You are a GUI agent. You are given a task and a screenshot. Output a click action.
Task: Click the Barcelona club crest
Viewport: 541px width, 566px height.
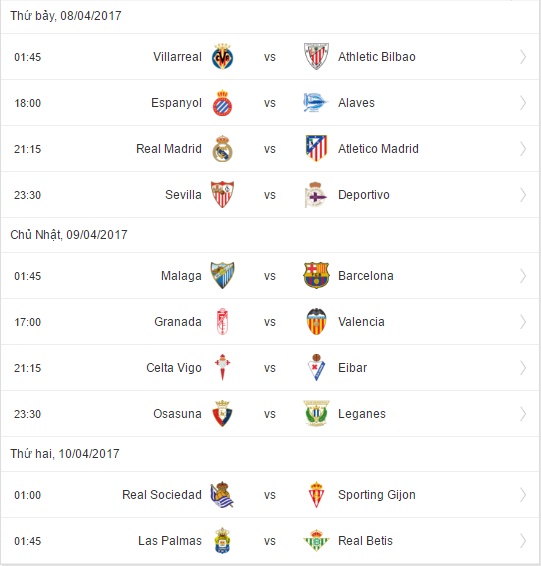pos(316,275)
